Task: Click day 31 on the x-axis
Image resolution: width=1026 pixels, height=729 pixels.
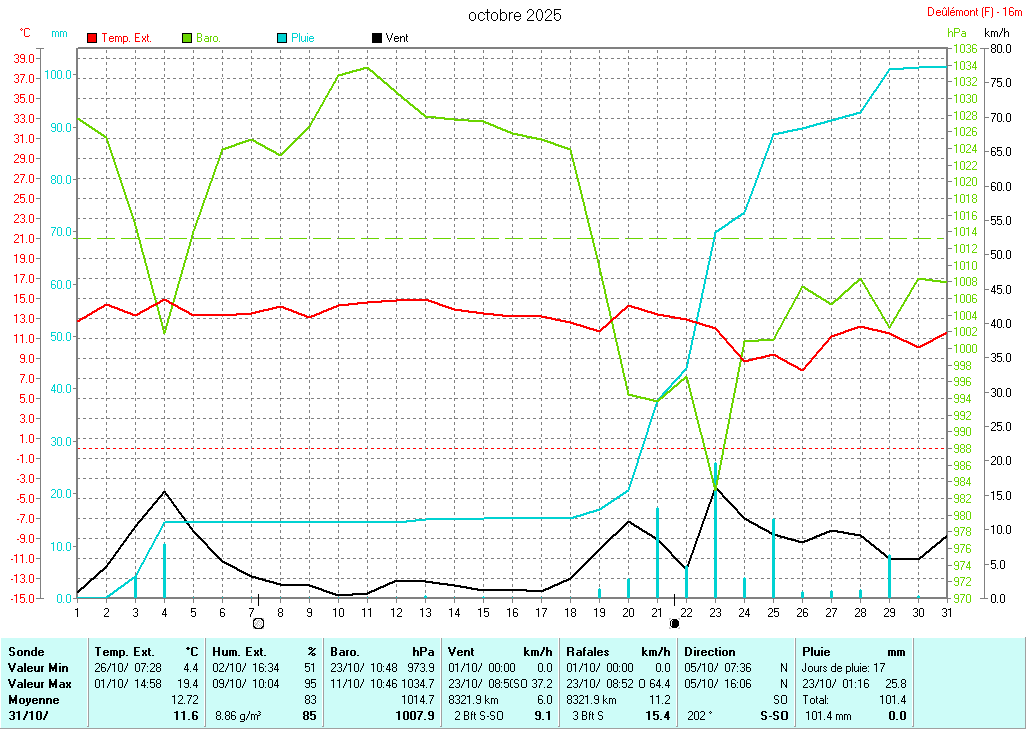Action: point(946,612)
